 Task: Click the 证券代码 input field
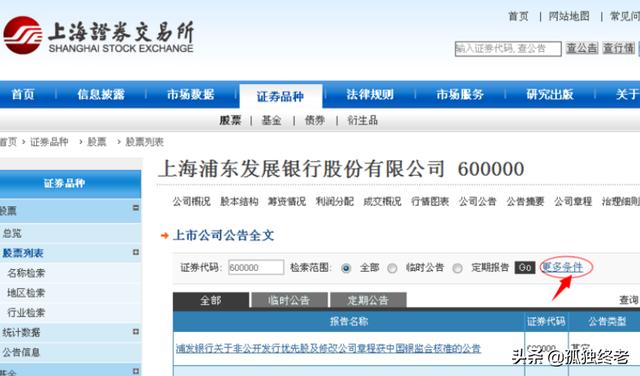(256, 267)
